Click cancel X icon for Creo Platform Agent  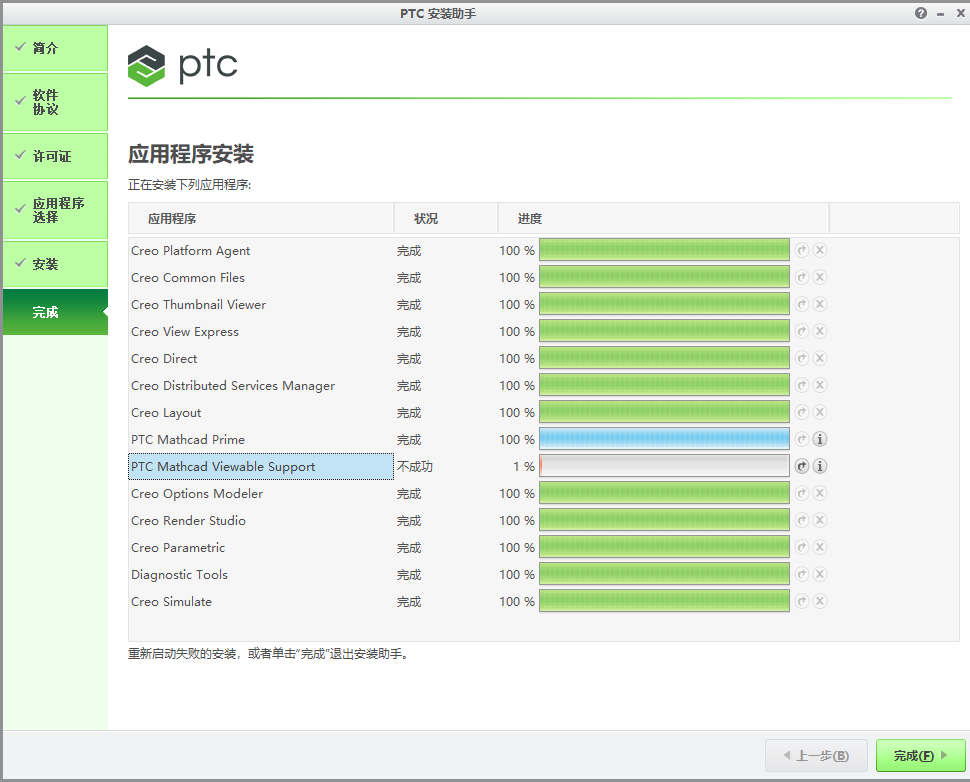pyautogui.click(x=820, y=250)
